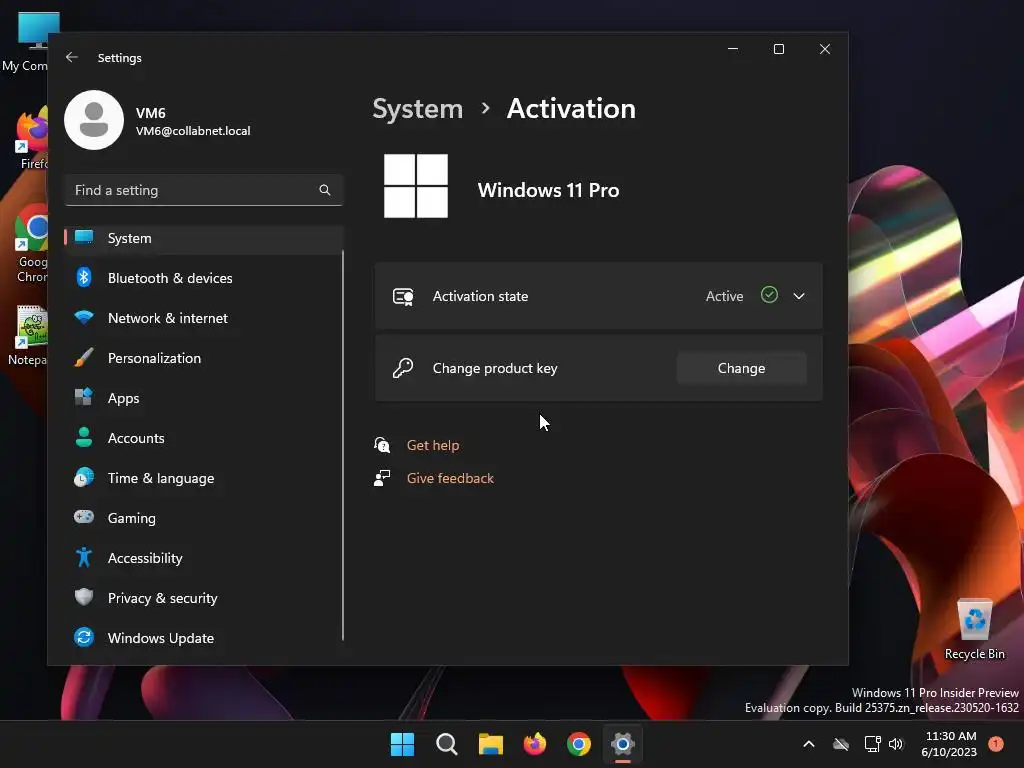Click the volume speaker icon in system tray
The width and height of the screenshot is (1024, 768).
pos(896,744)
